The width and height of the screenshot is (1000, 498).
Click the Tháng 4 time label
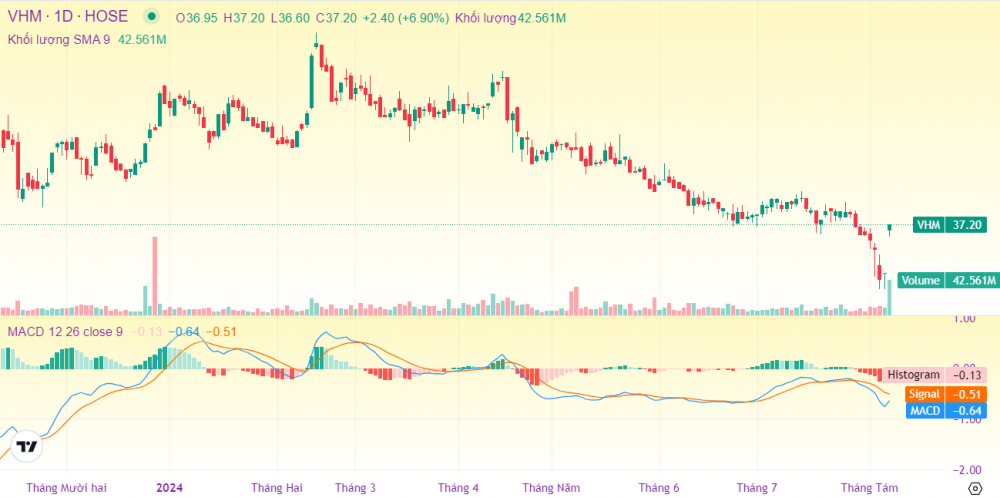[x=458, y=488]
